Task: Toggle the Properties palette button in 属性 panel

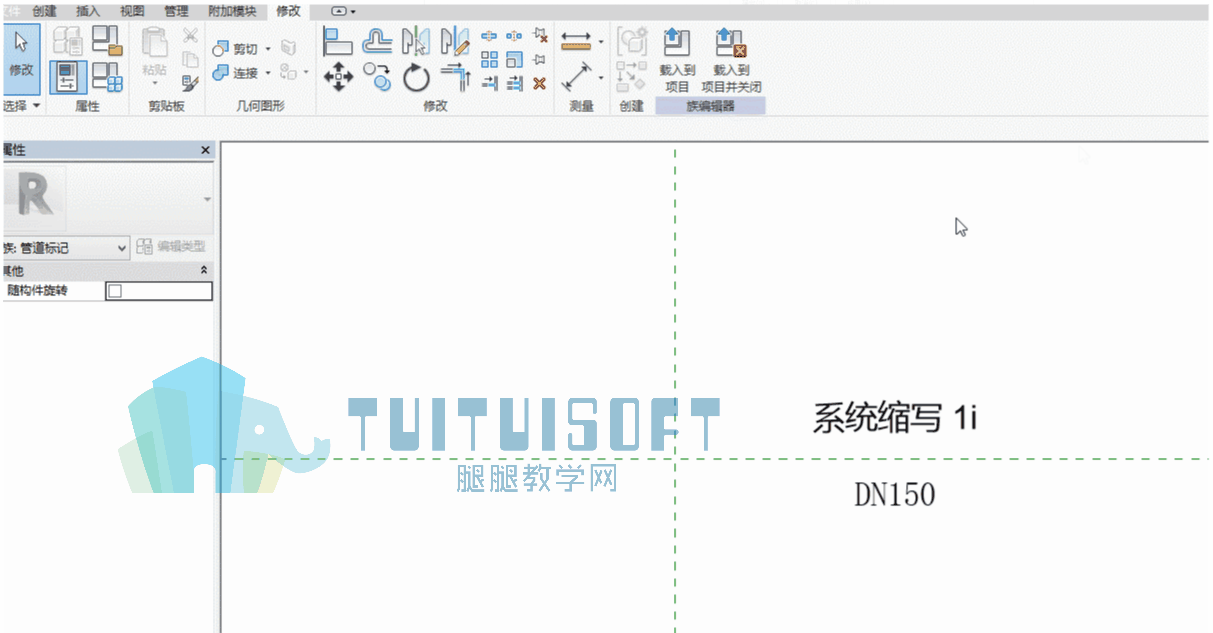Action: point(67,76)
